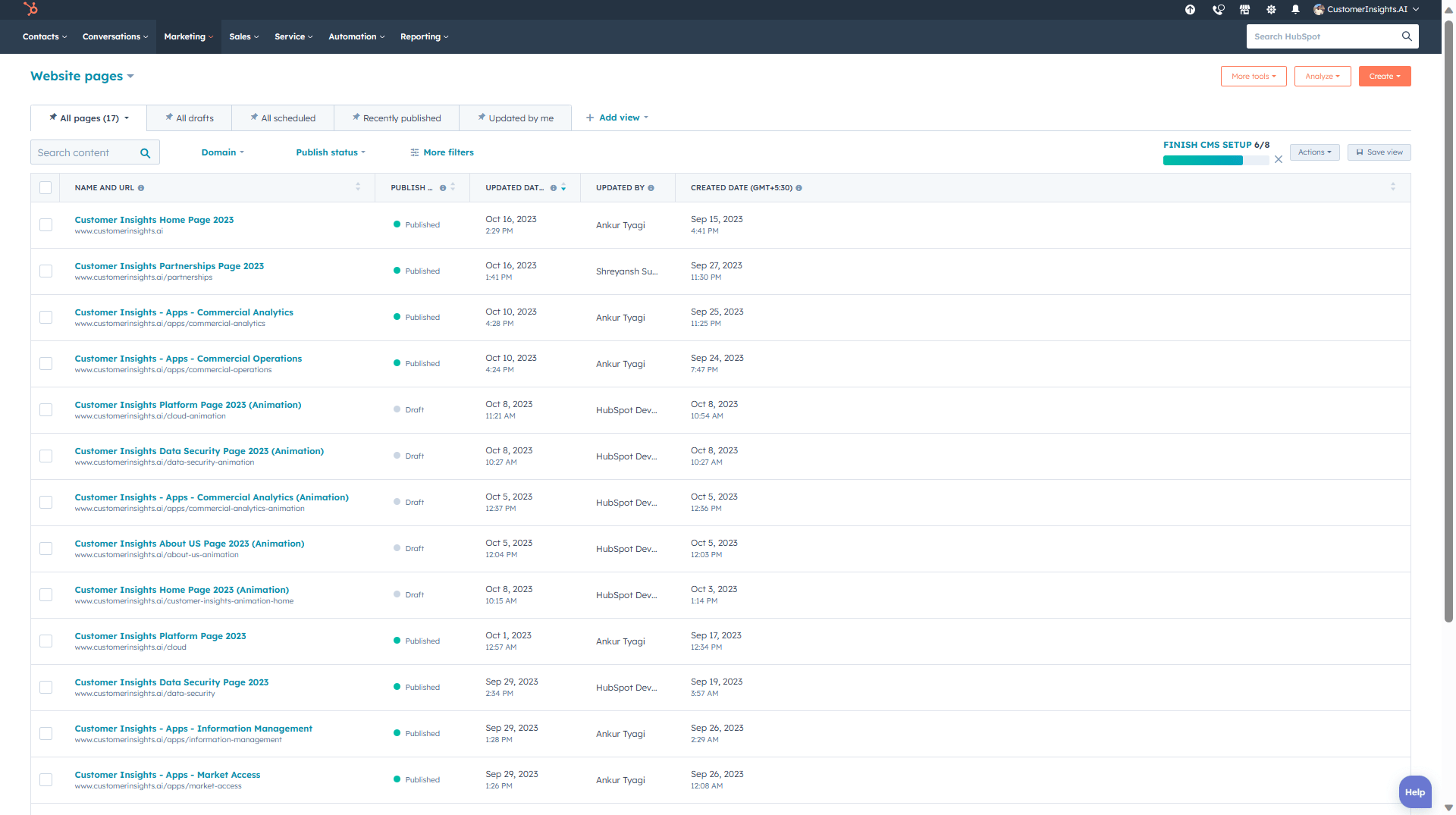1456x815 pixels.
Task: Open Apps - Information Management page link
Action: coord(193,729)
